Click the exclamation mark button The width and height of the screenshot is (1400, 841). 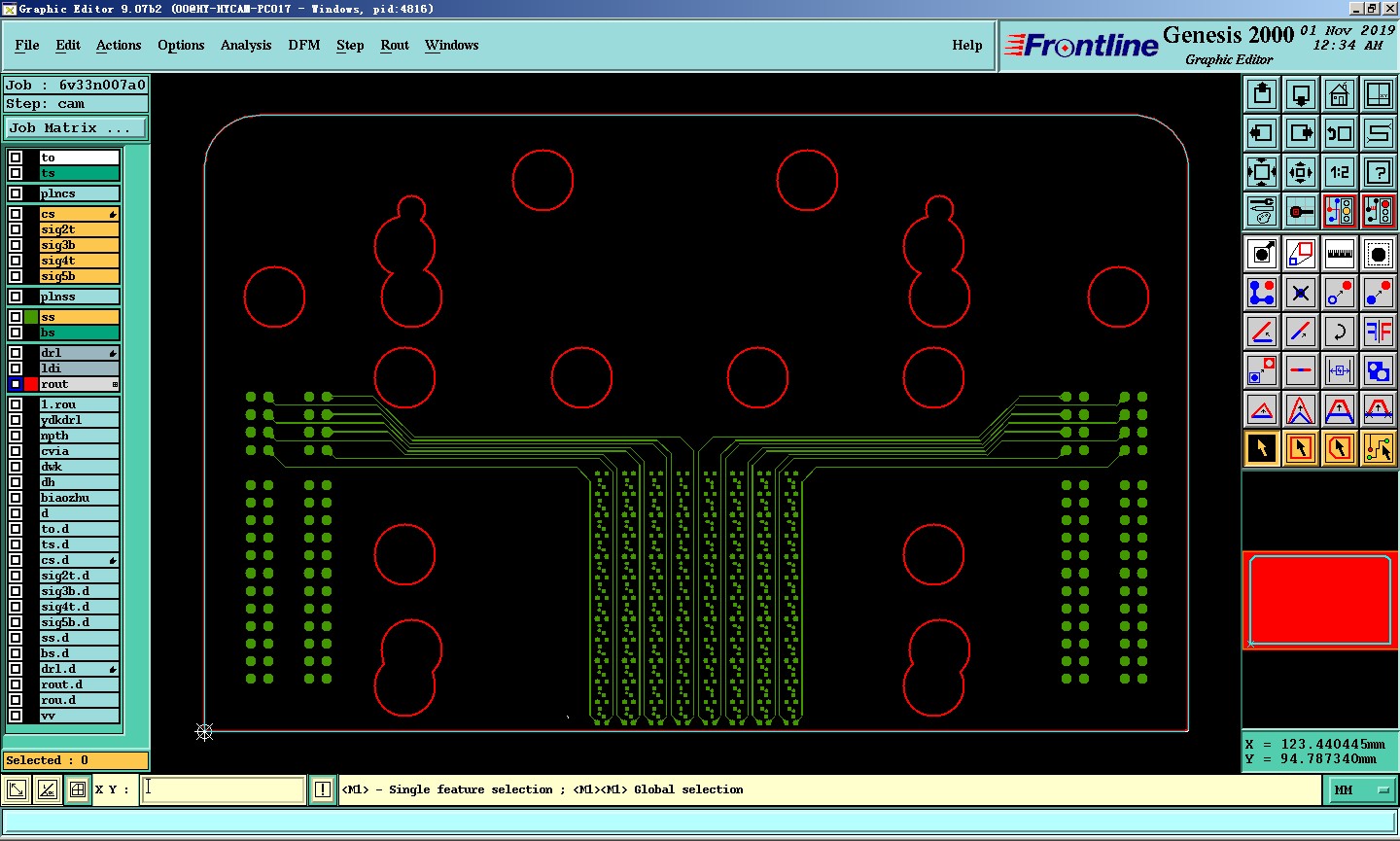click(323, 789)
